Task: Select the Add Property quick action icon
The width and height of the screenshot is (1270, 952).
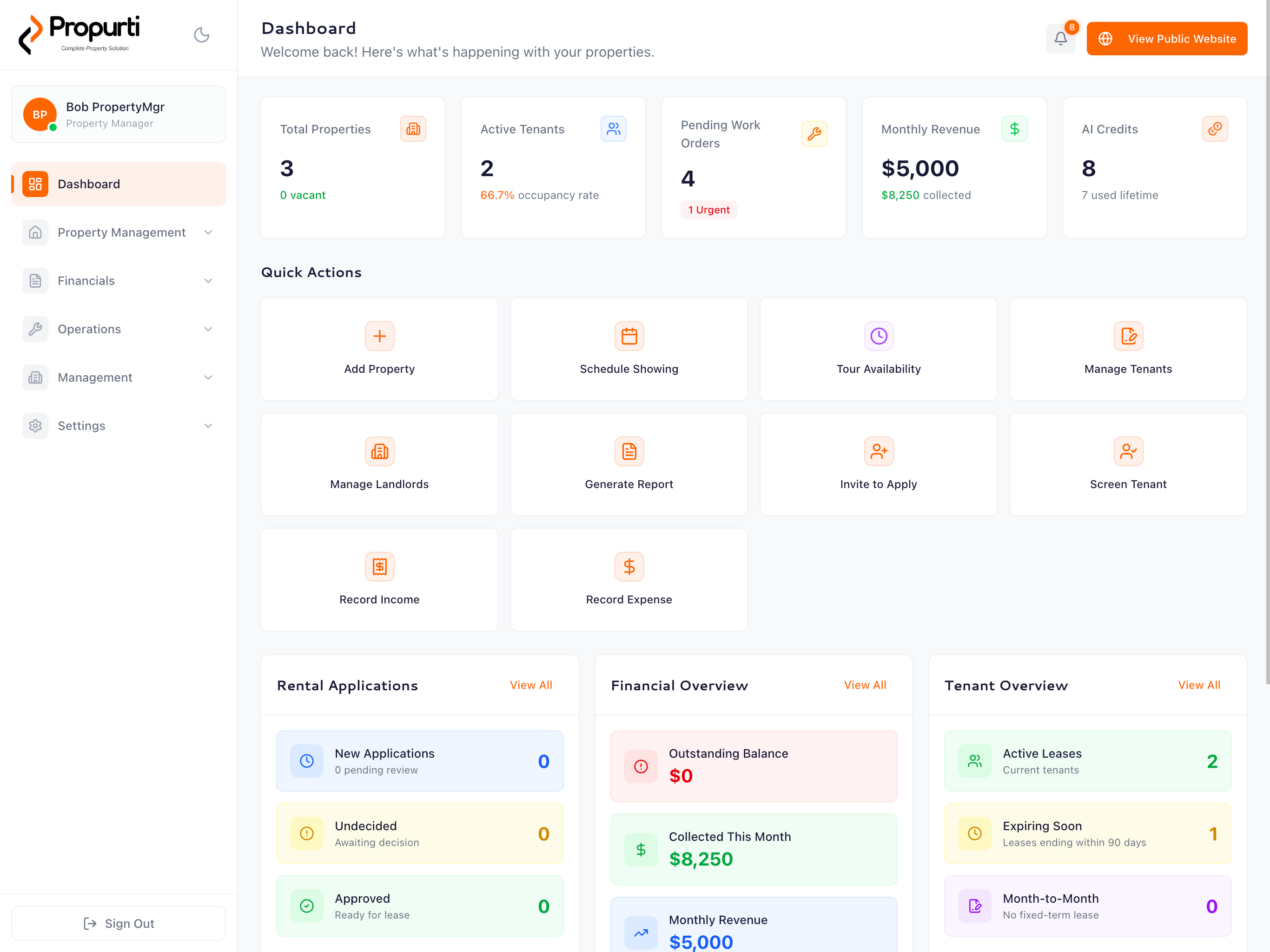Action: pos(379,336)
